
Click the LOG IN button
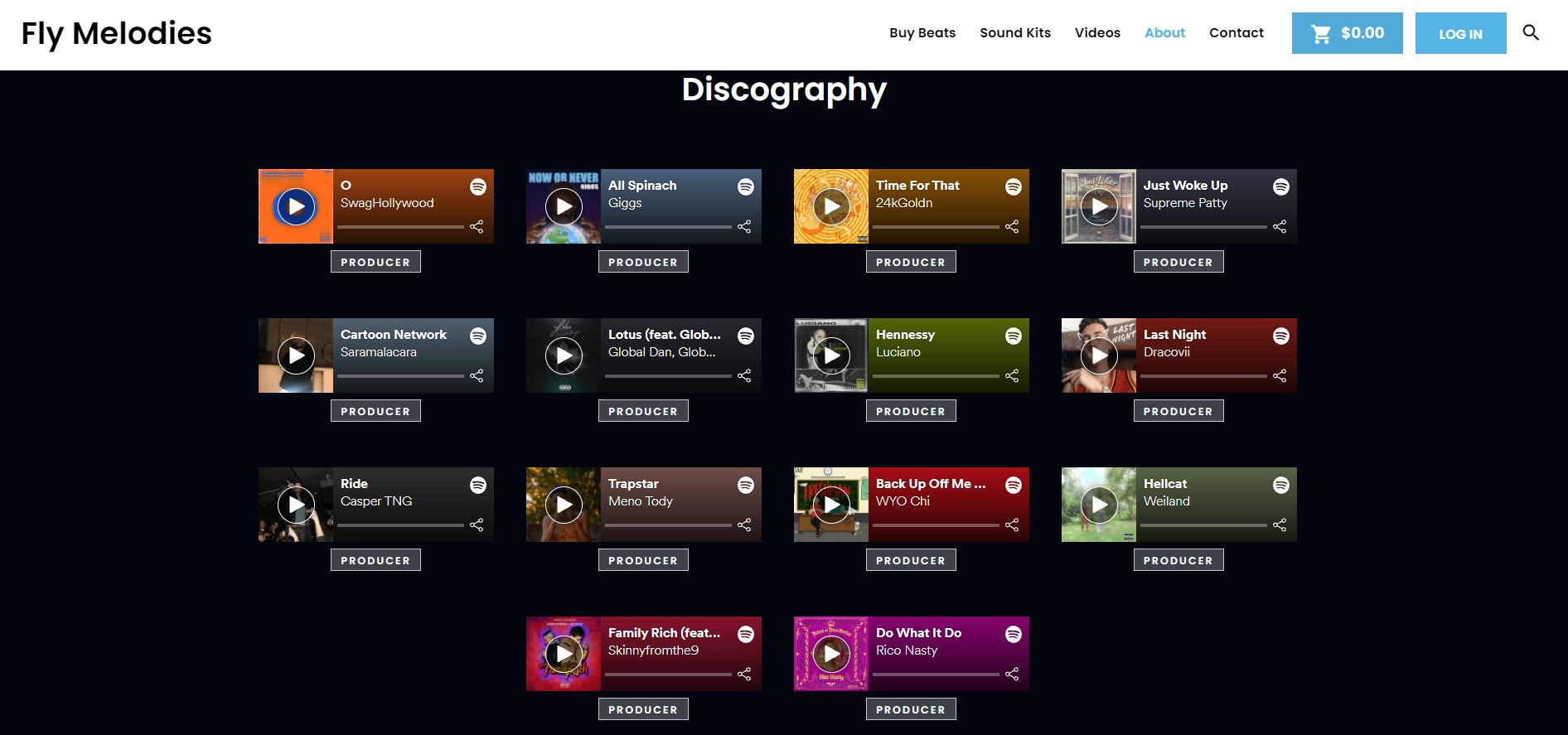(1460, 33)
